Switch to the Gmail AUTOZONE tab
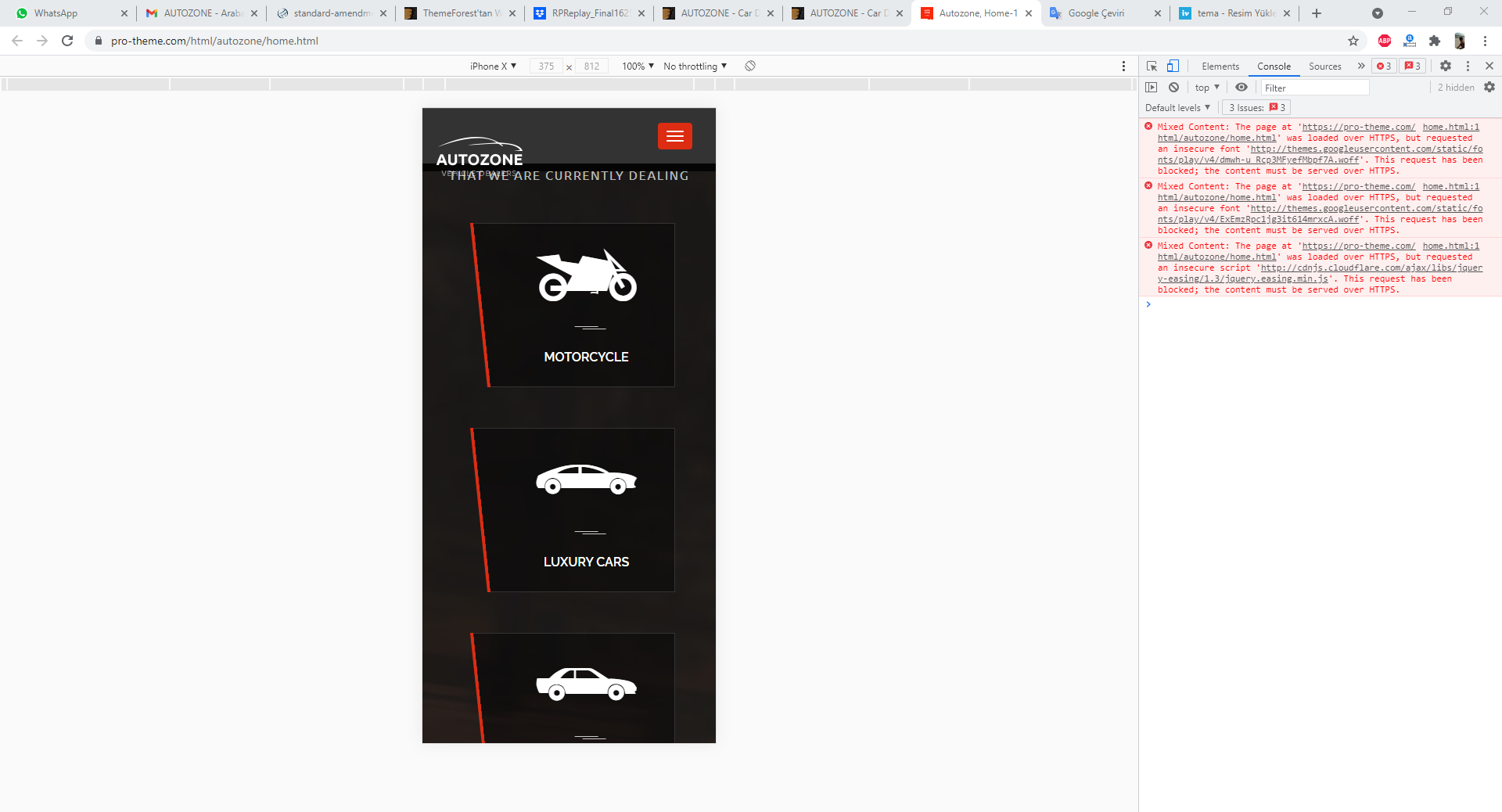 [202, 13]
